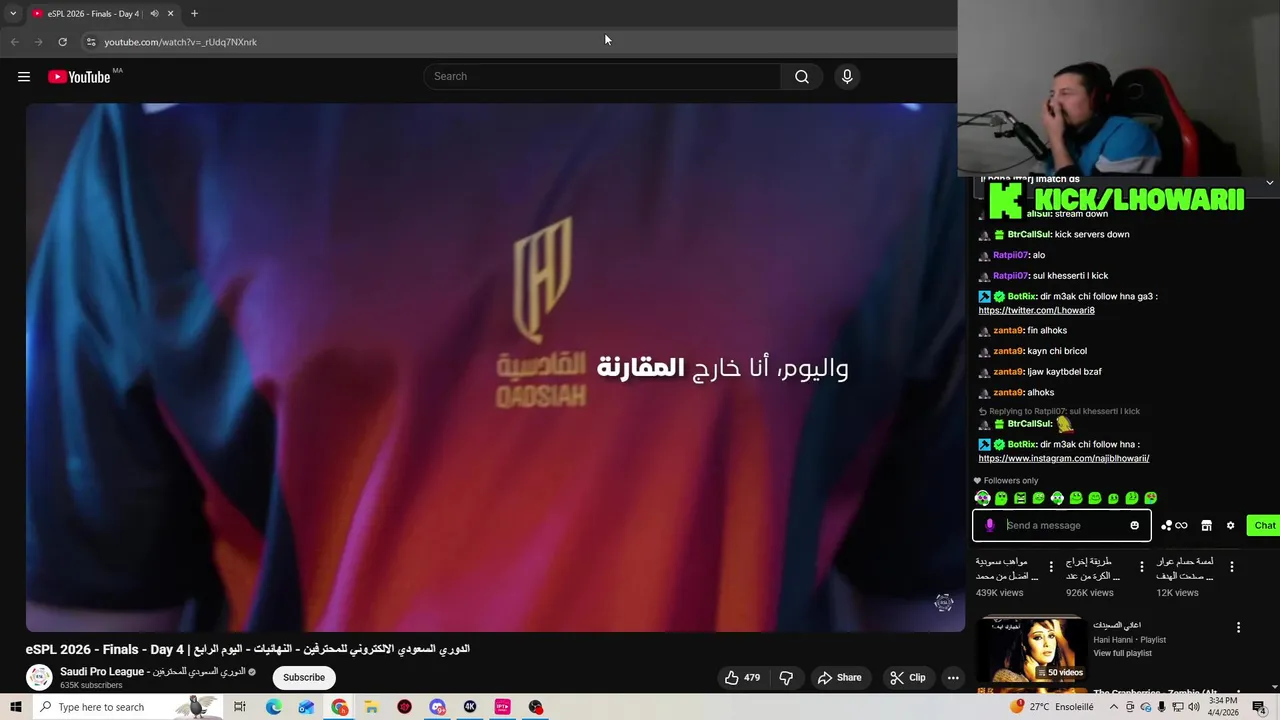Pick the first quick emote with headphones
This screenshot has width=1280, height=720.
(982, 498)
